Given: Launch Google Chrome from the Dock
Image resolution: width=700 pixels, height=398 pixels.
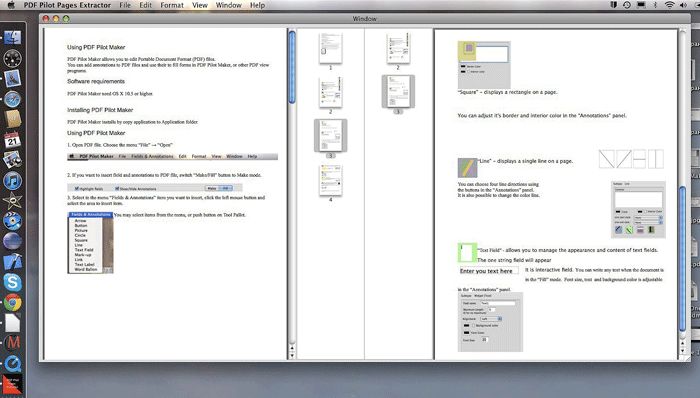Looking at the screenshot, I should pos(12,303).
